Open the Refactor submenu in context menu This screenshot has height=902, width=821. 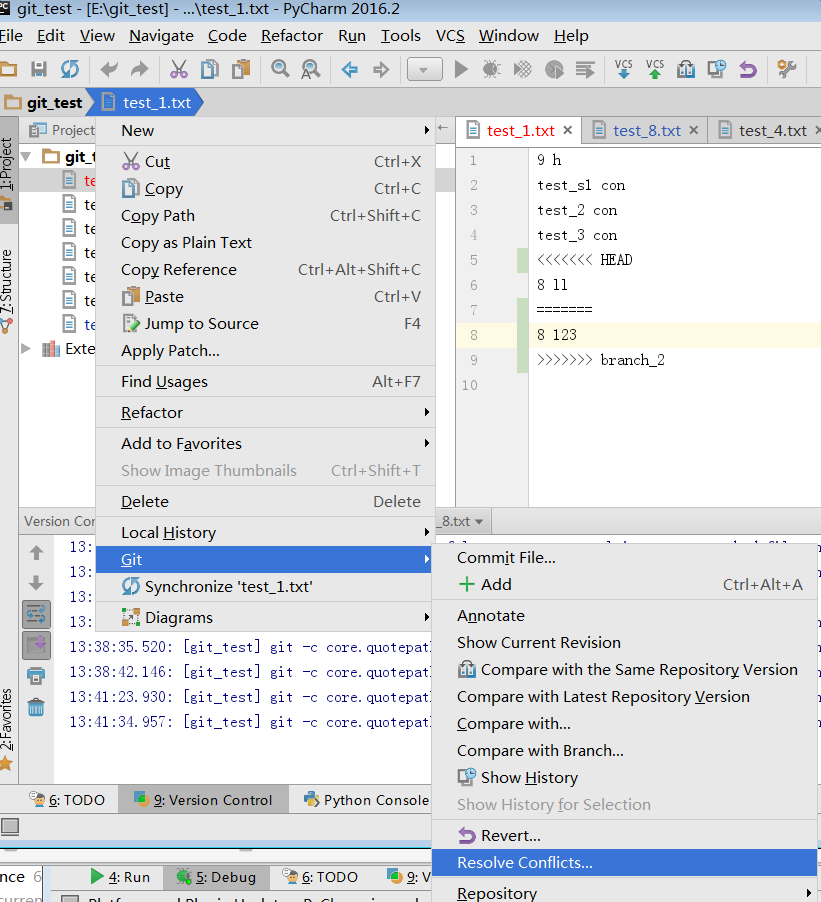coord(264,412)
